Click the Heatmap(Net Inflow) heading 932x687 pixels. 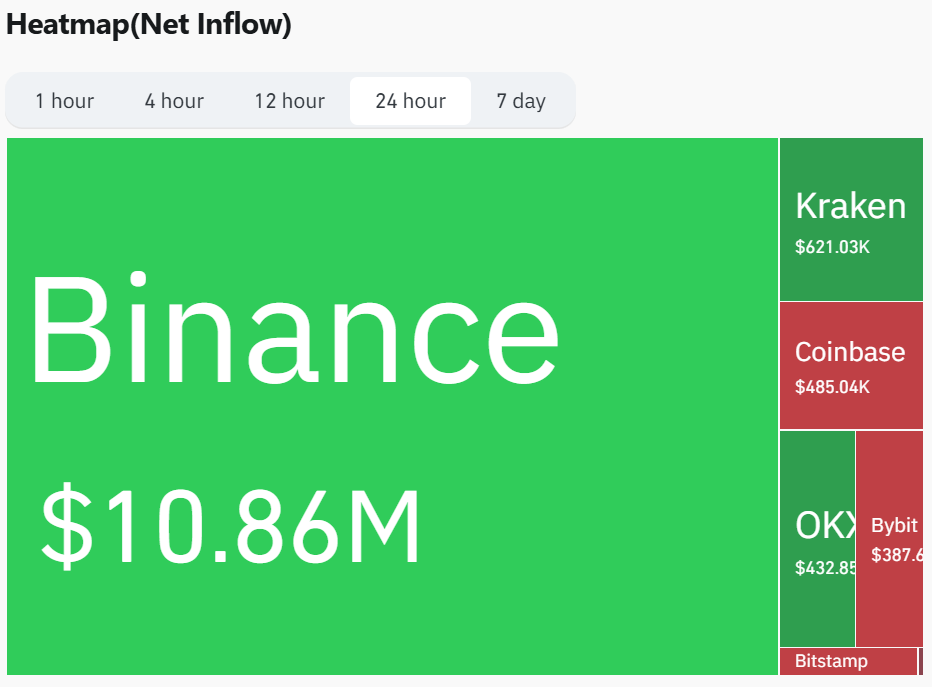(x=149, y=25)
